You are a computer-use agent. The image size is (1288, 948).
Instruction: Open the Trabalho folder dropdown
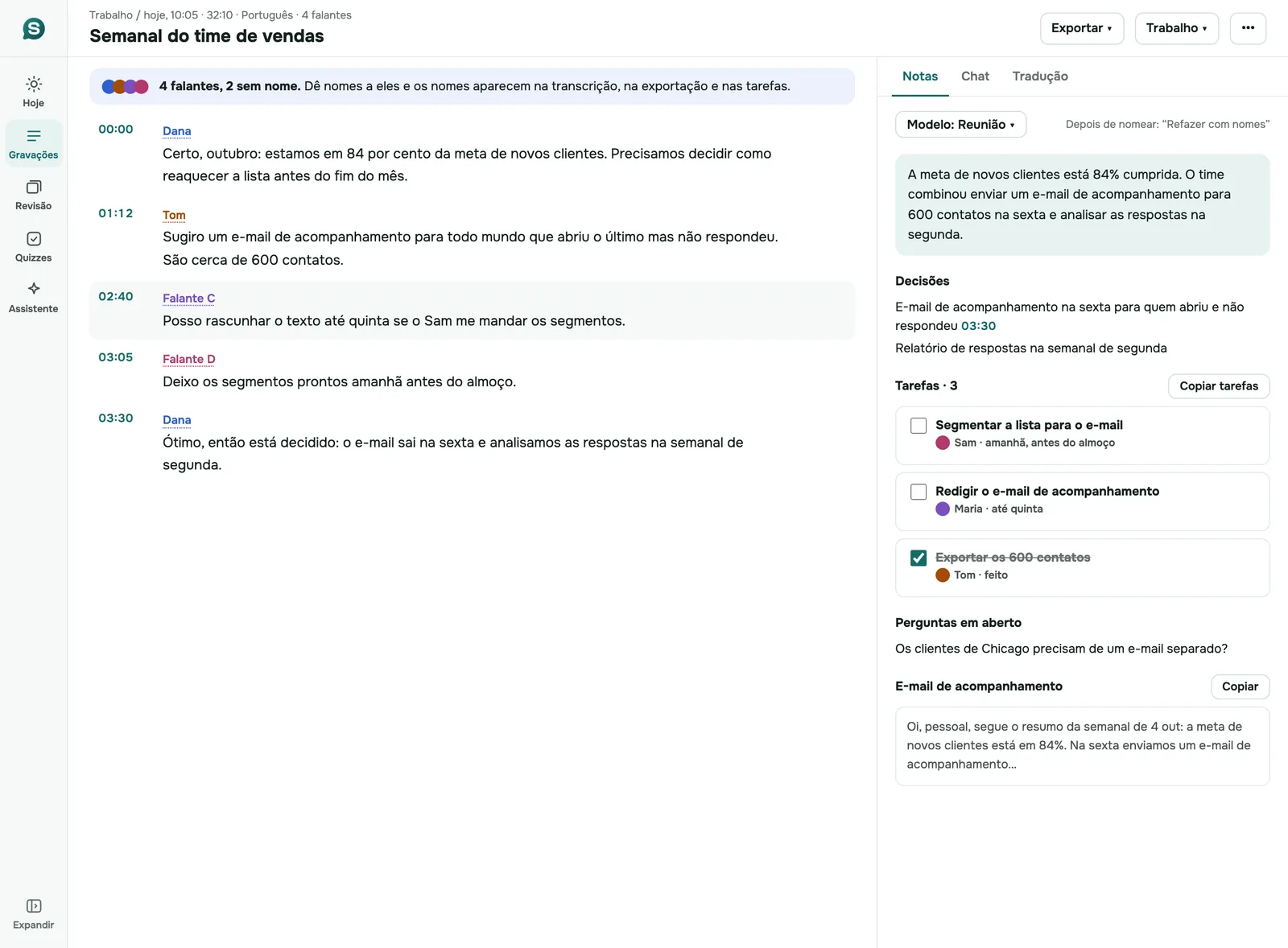pyautogui.click(x=1176, y=28)
